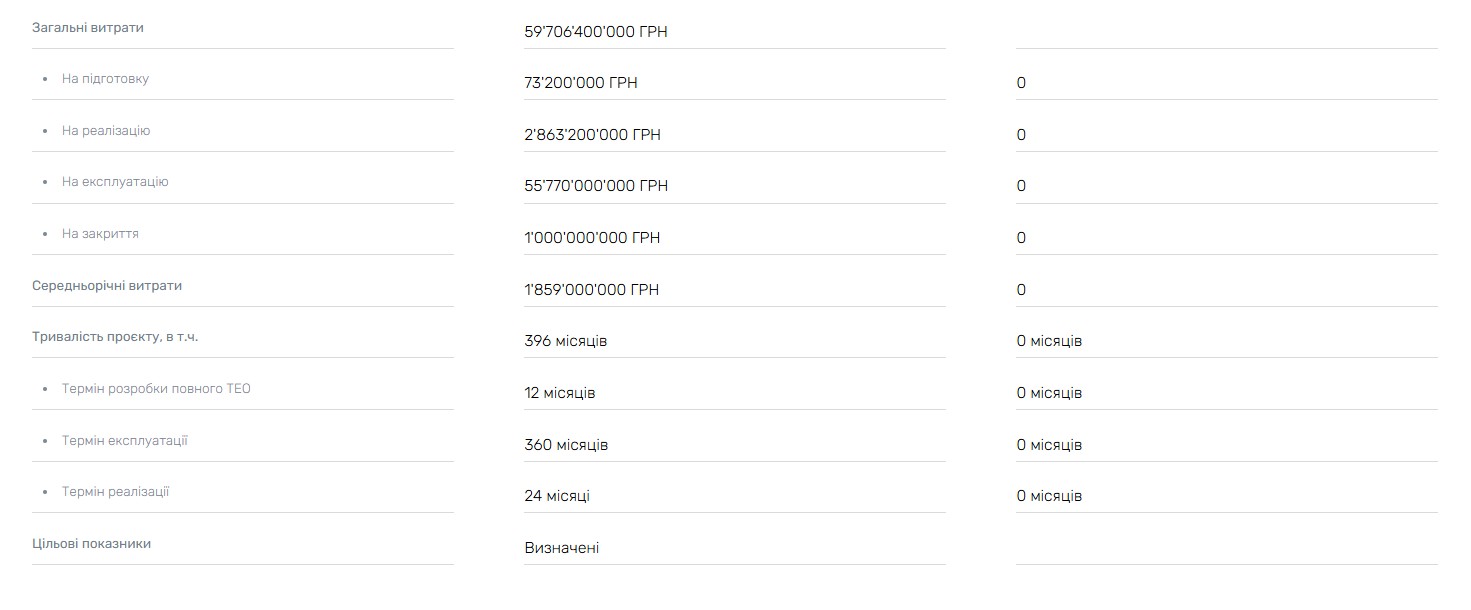
Task: Click the 2'863'200'000 ГРН implementation cost
Action: click(592, 135)
